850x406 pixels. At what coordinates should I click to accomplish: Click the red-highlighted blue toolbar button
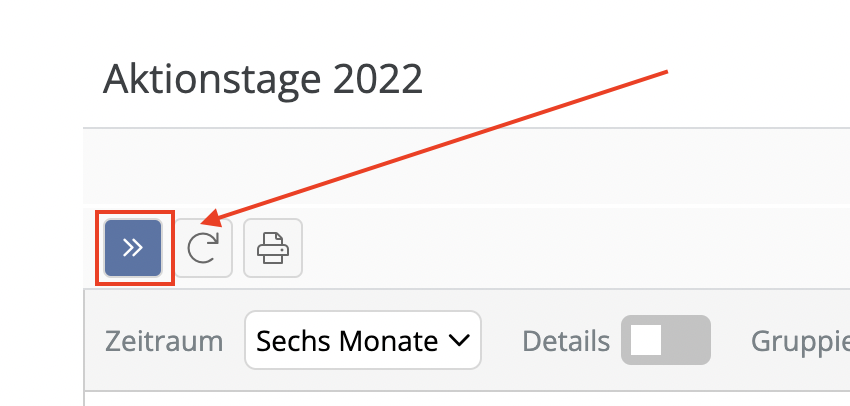coord(133,248)
